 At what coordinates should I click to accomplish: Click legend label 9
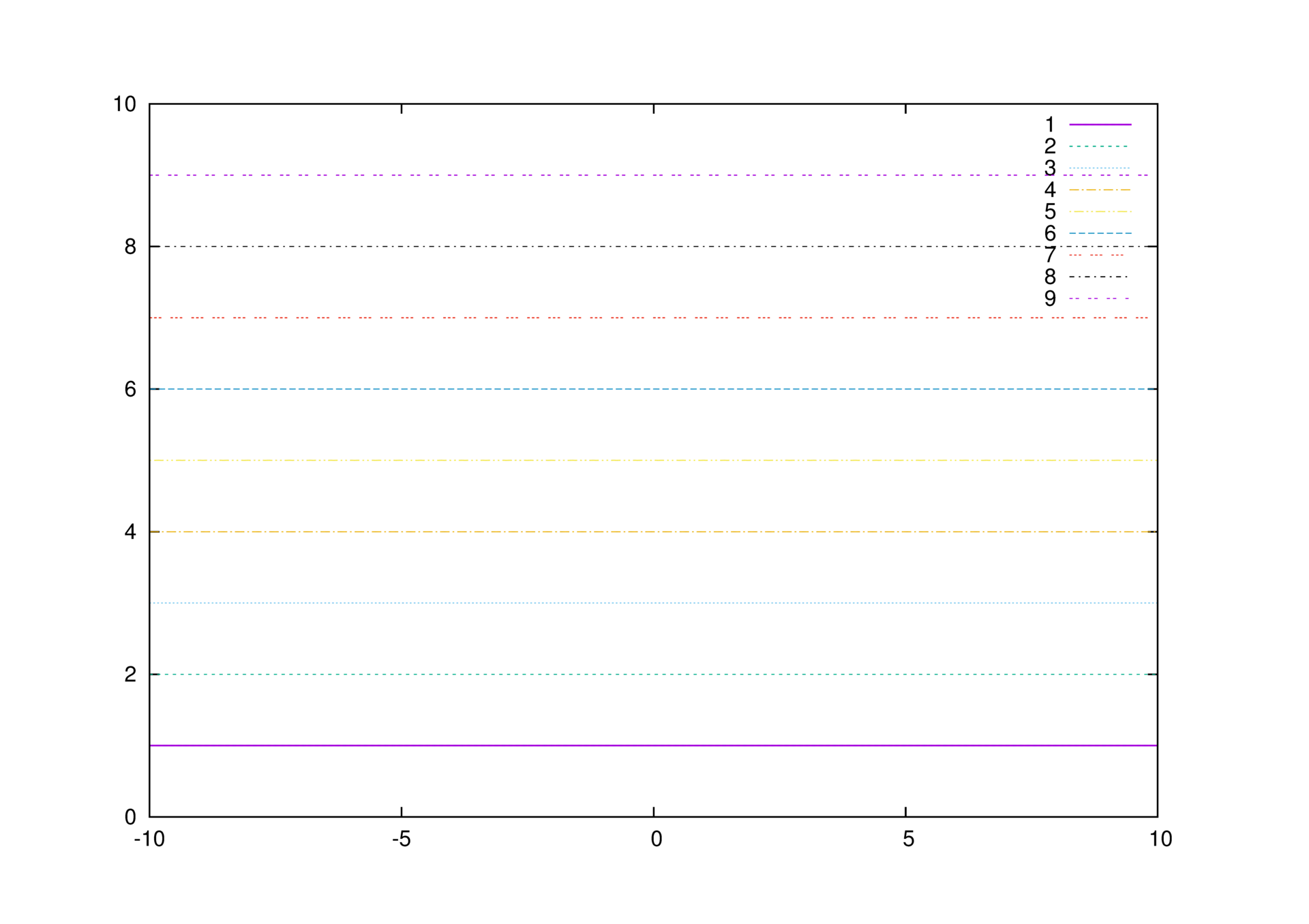[x=1049, y=298]
